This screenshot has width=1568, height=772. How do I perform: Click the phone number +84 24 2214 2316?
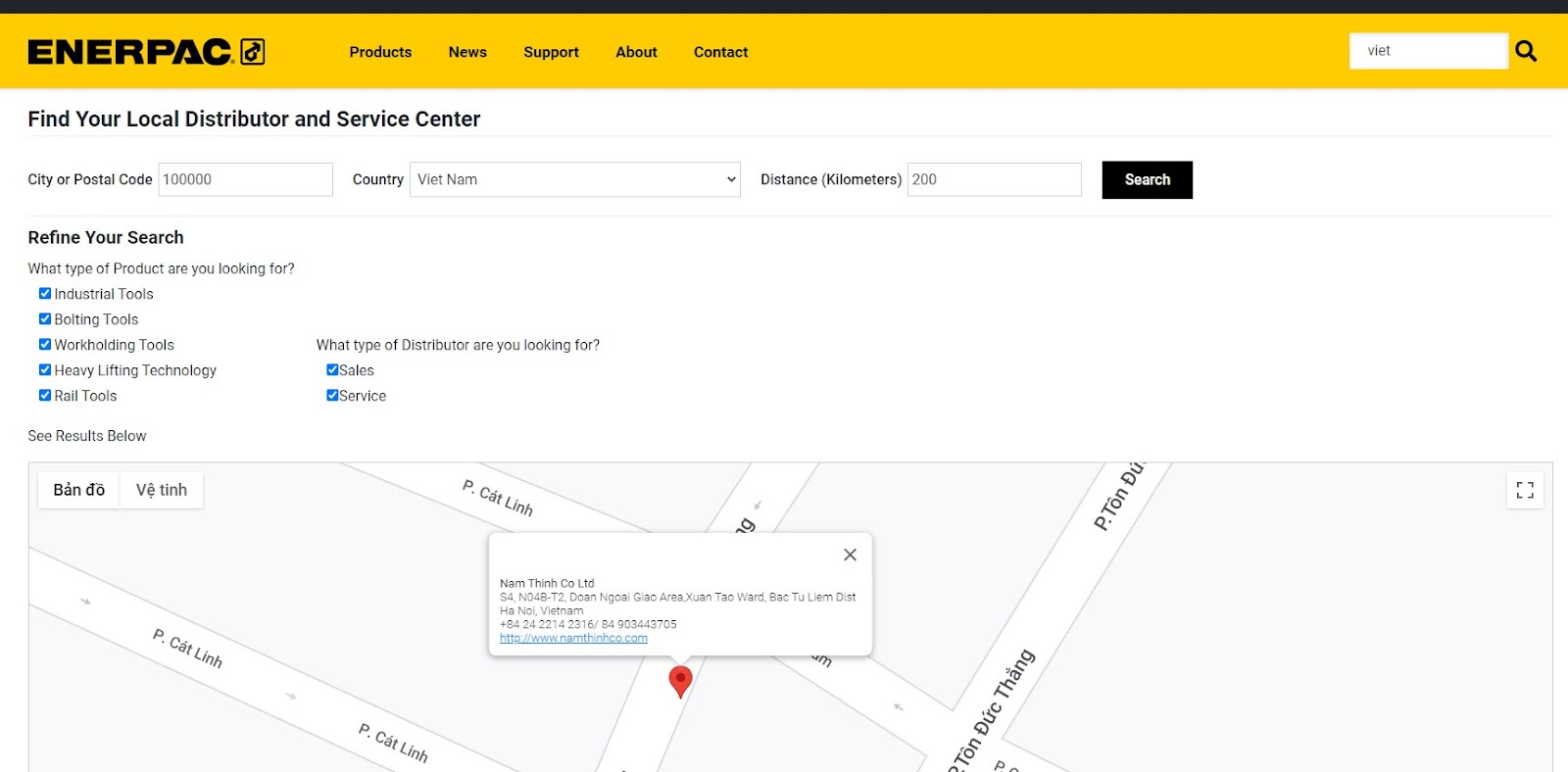point(547,624)
